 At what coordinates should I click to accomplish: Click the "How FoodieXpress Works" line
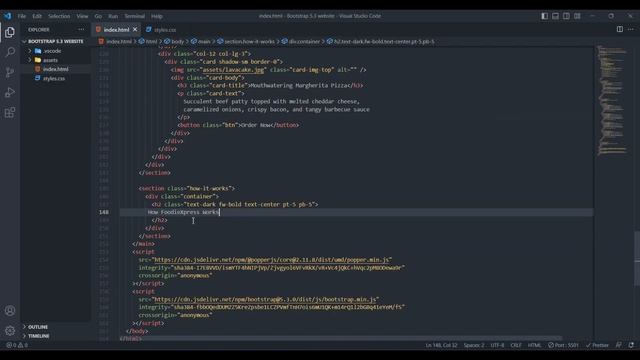pyautogui.click(x=183, y=212)
